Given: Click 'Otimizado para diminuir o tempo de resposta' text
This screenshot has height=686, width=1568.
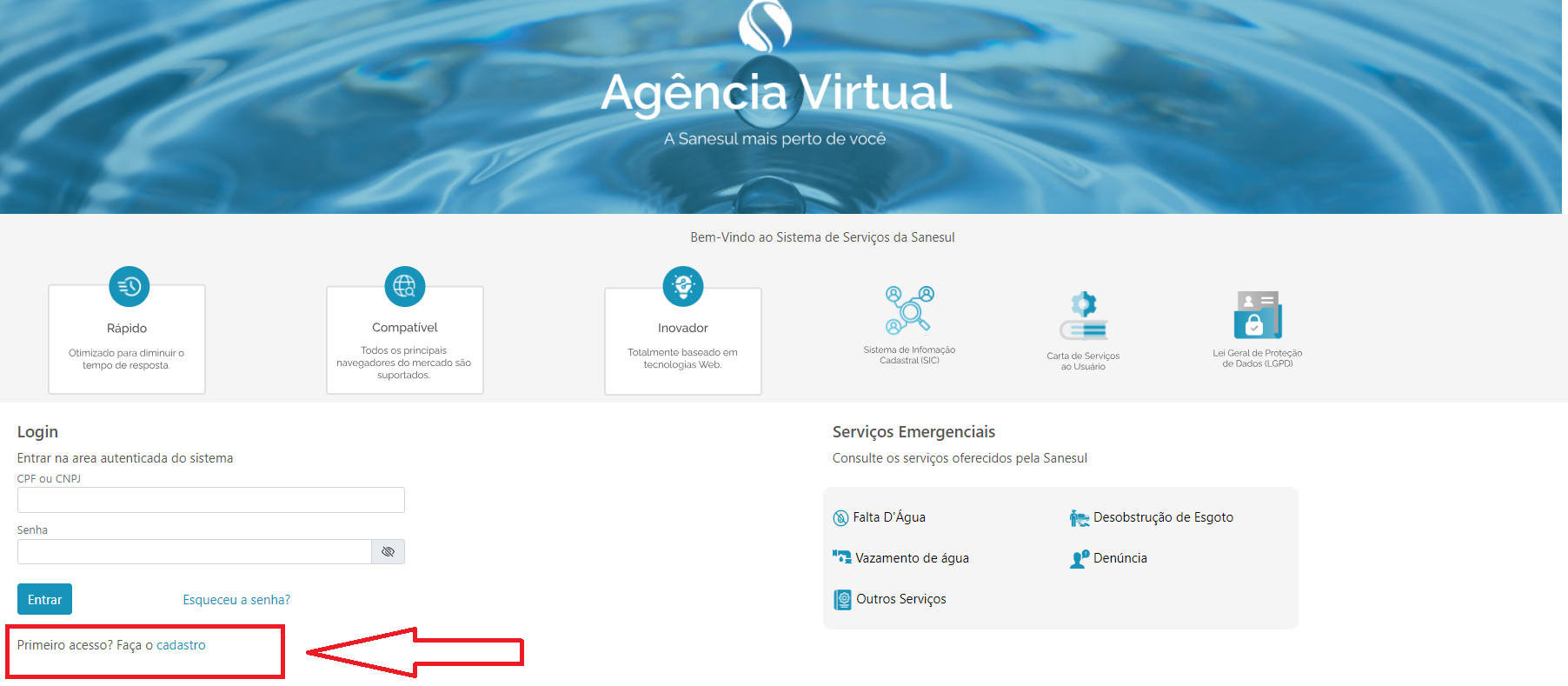Looking at the screenshot, I should coord(127,359).
